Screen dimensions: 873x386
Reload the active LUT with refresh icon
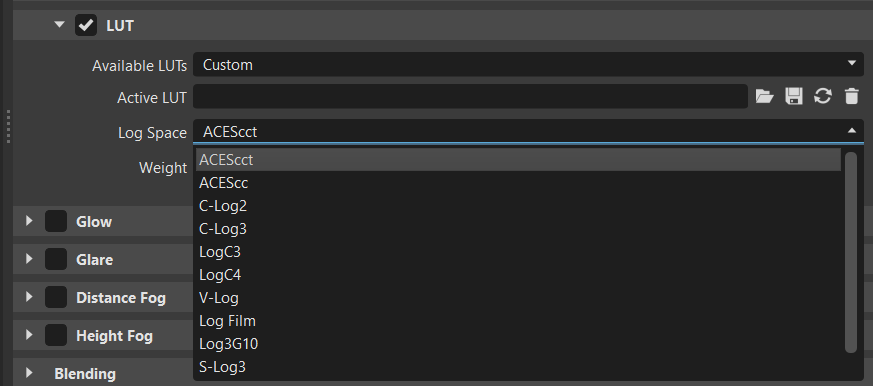pos(822,97)
